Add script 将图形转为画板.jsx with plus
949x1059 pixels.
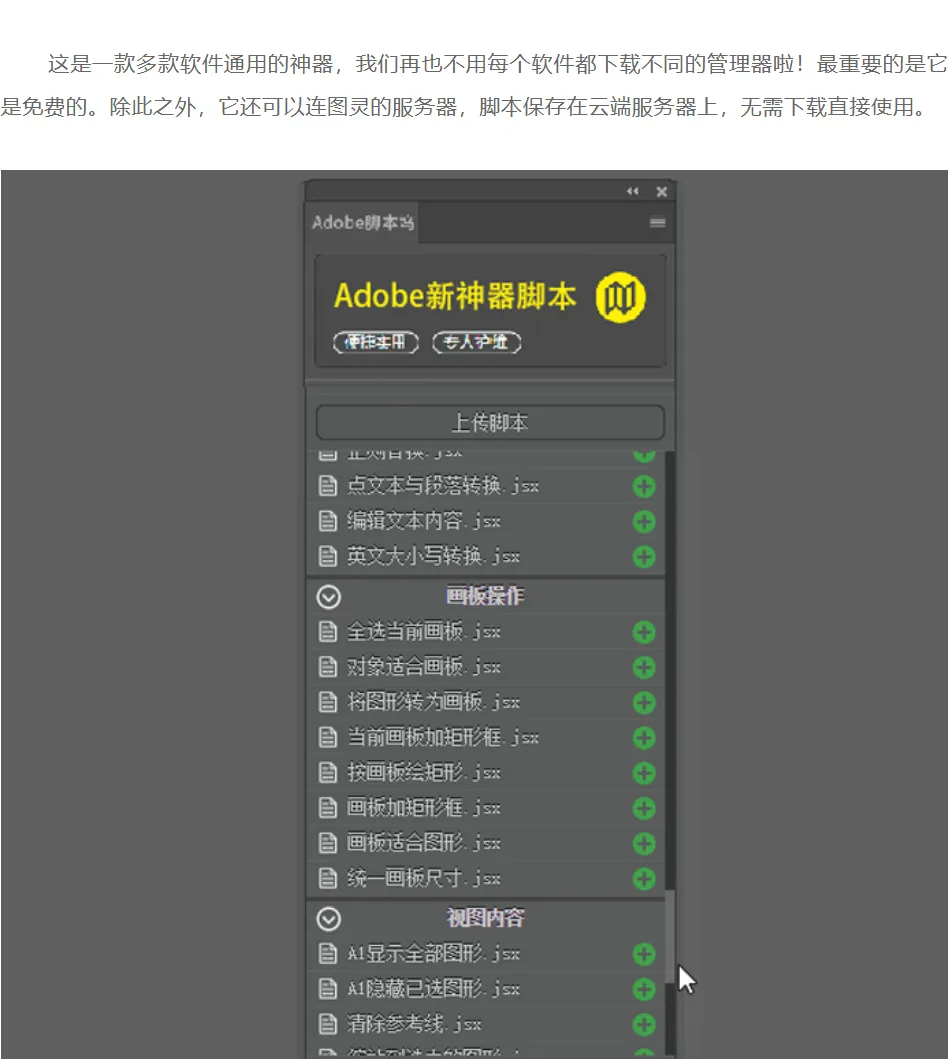pyautogui.click(x=644, y=702)
